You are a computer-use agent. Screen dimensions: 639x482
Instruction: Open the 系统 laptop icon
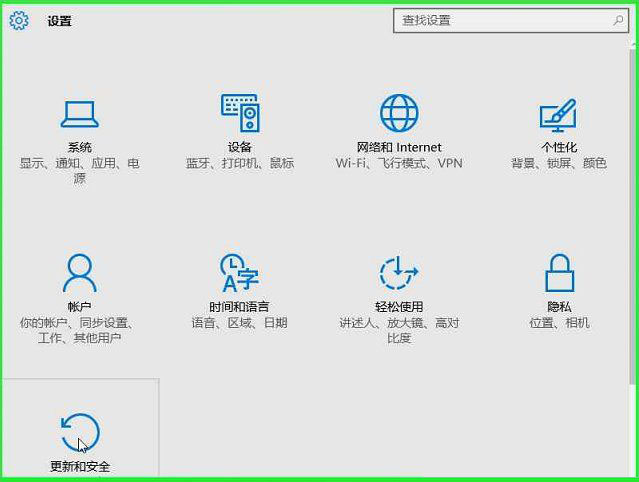tap(80, 114)
